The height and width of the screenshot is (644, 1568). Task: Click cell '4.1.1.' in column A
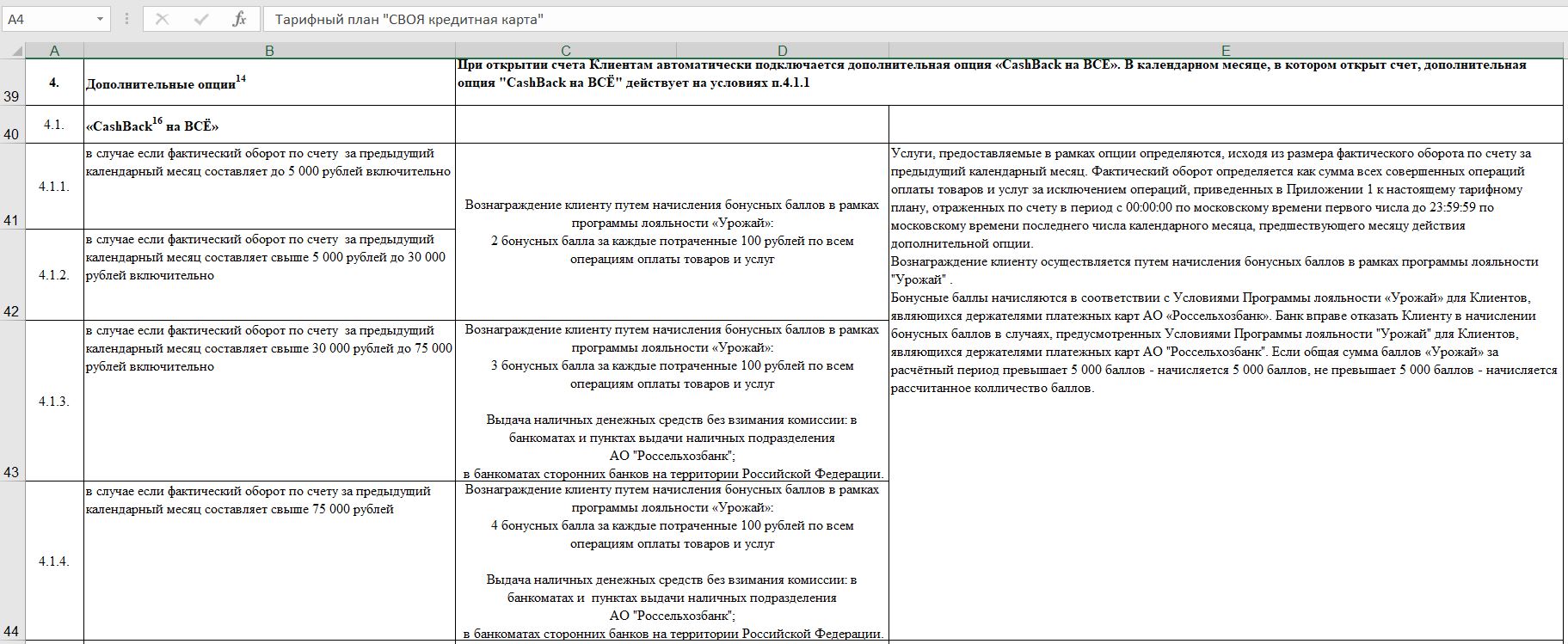click(x=54, y=186)
